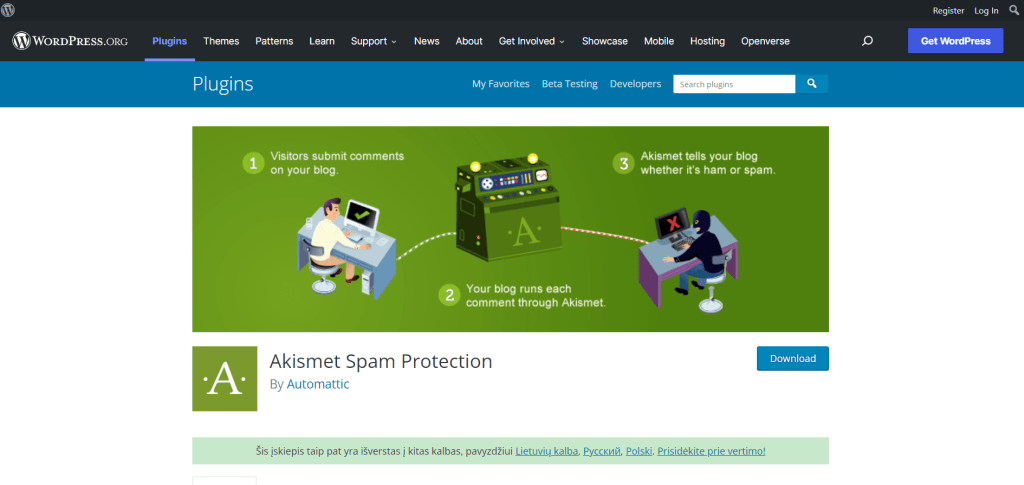Click the Get WordPress button
This screenshot has height=485, width=1024.
point(955,41)
